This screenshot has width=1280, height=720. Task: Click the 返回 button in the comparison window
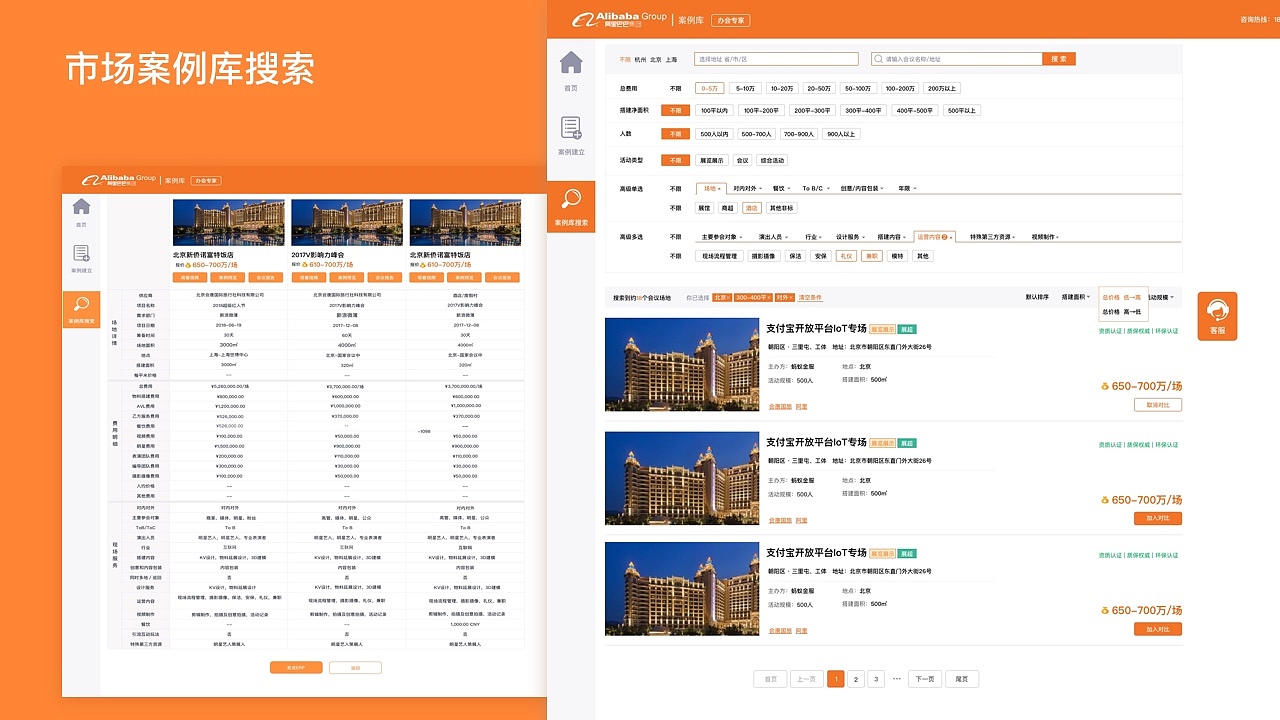point(356,667)
